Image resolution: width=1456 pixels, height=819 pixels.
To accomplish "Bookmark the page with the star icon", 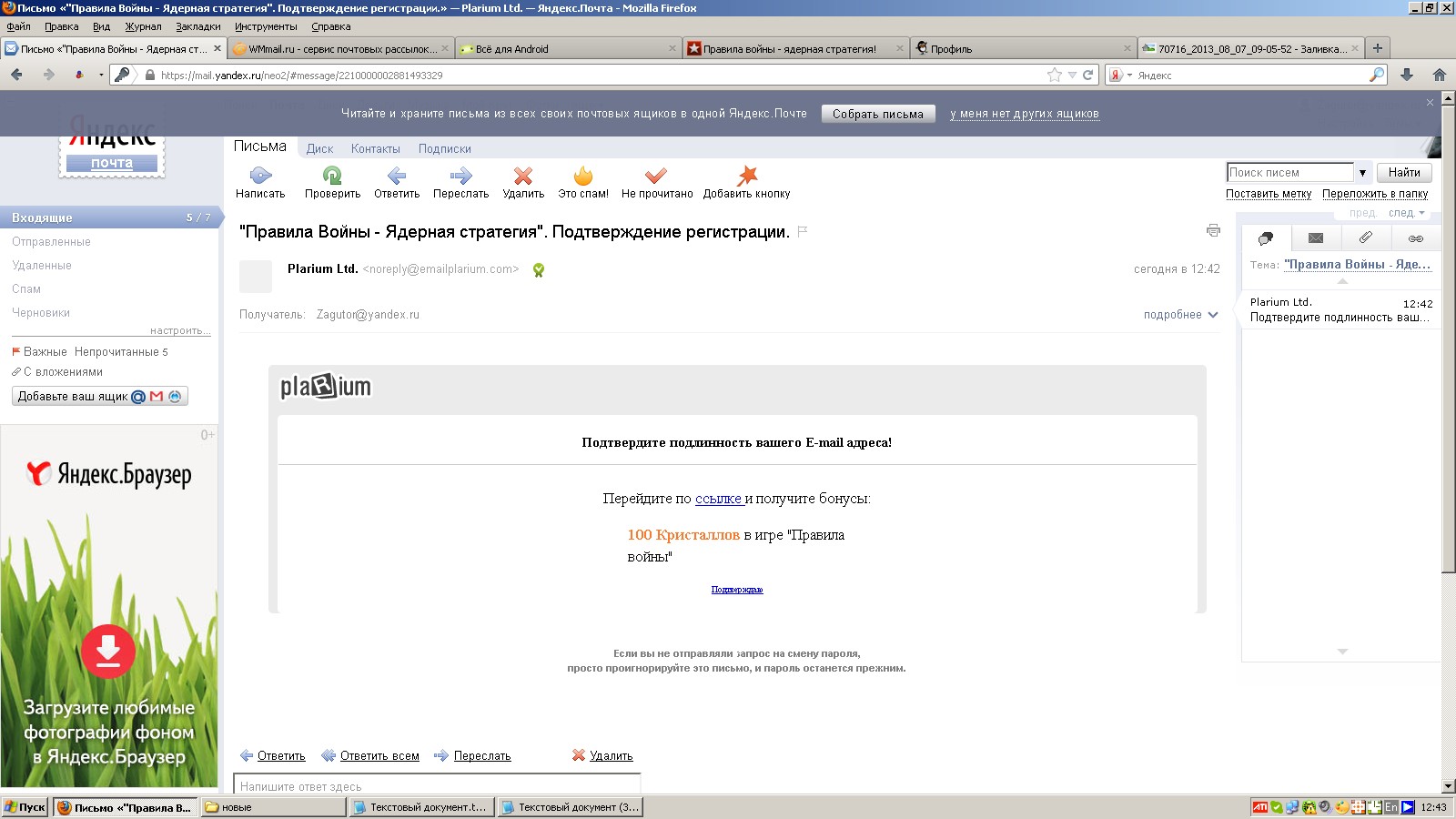I will coord(1055,75).
